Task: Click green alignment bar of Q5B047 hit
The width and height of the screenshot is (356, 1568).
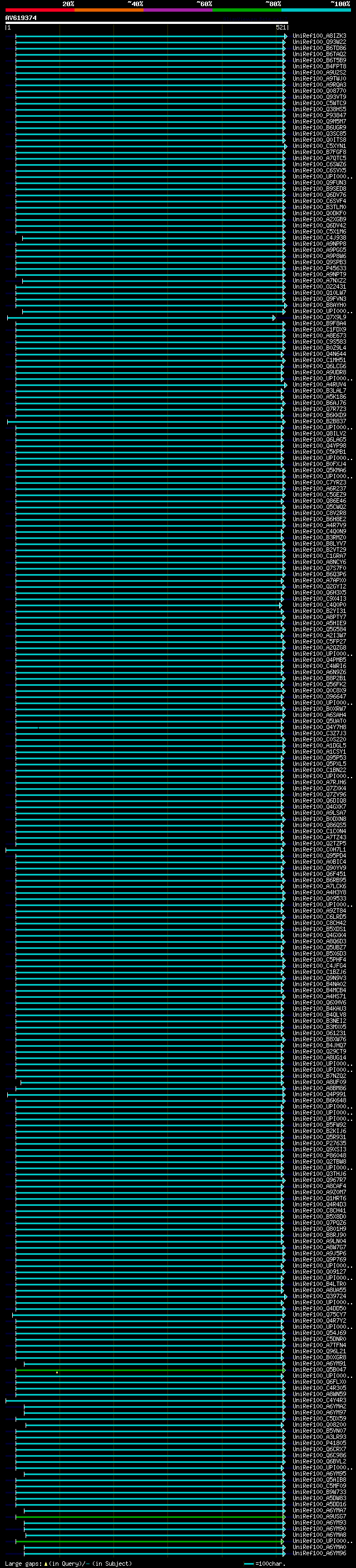Action: coord(149,1370)
